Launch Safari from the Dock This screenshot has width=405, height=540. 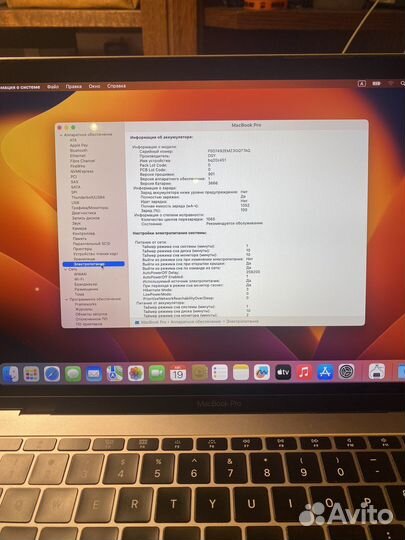pyautogui.click(x=52, y=374)
